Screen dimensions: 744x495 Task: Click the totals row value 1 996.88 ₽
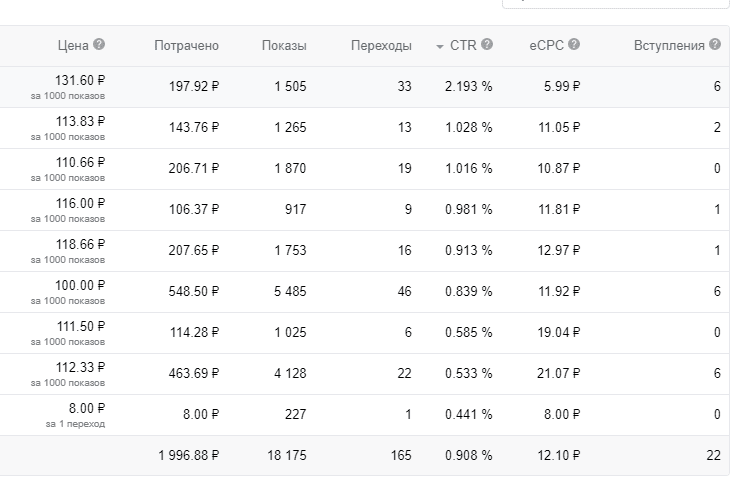(x=188, y=456)
